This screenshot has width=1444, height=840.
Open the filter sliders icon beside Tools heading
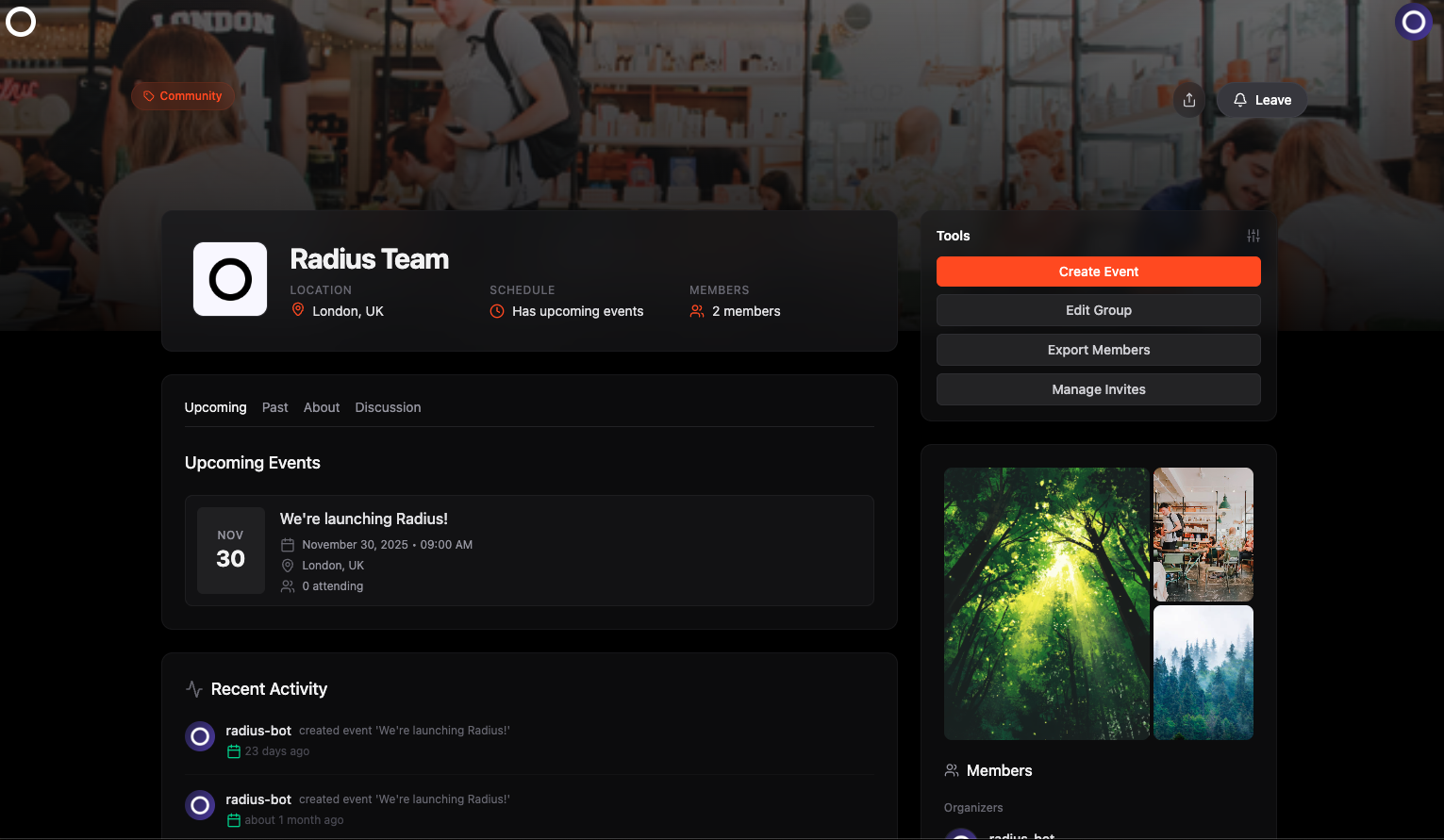click(x=1253, y=235)
